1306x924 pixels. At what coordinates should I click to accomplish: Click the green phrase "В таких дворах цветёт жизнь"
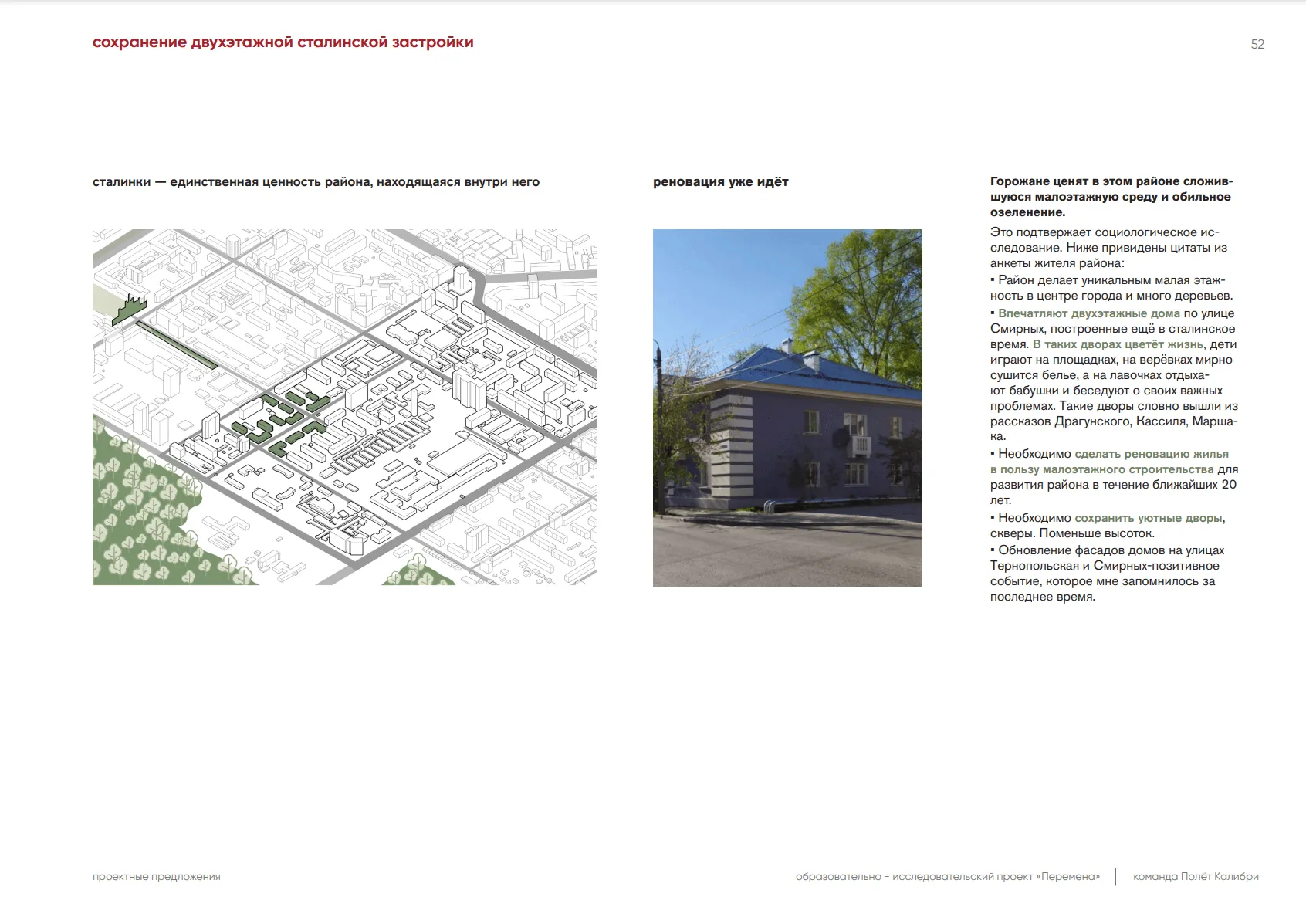click(x=1118, y=344)
